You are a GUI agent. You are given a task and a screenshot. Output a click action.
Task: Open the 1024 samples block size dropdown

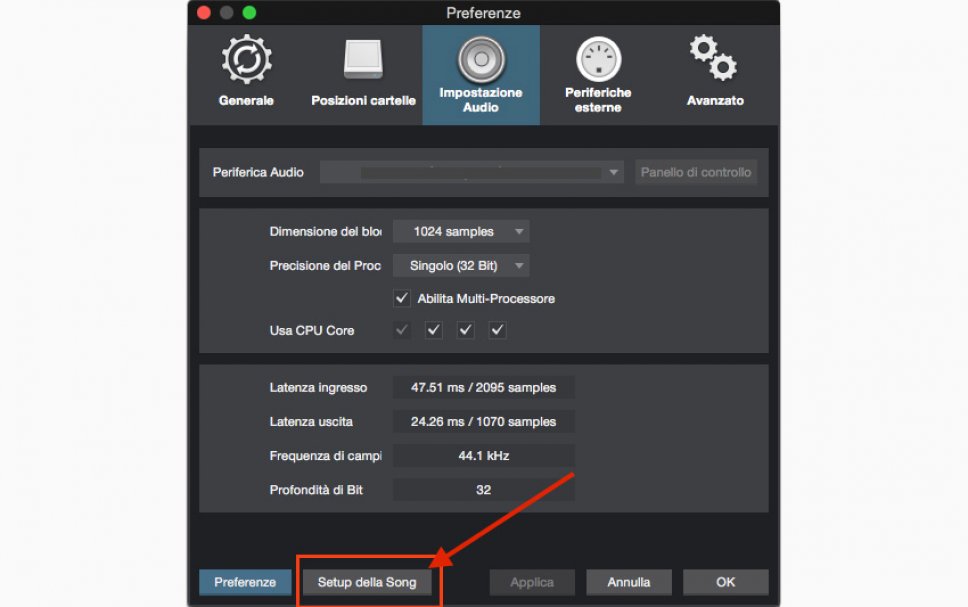click(460, 232)
